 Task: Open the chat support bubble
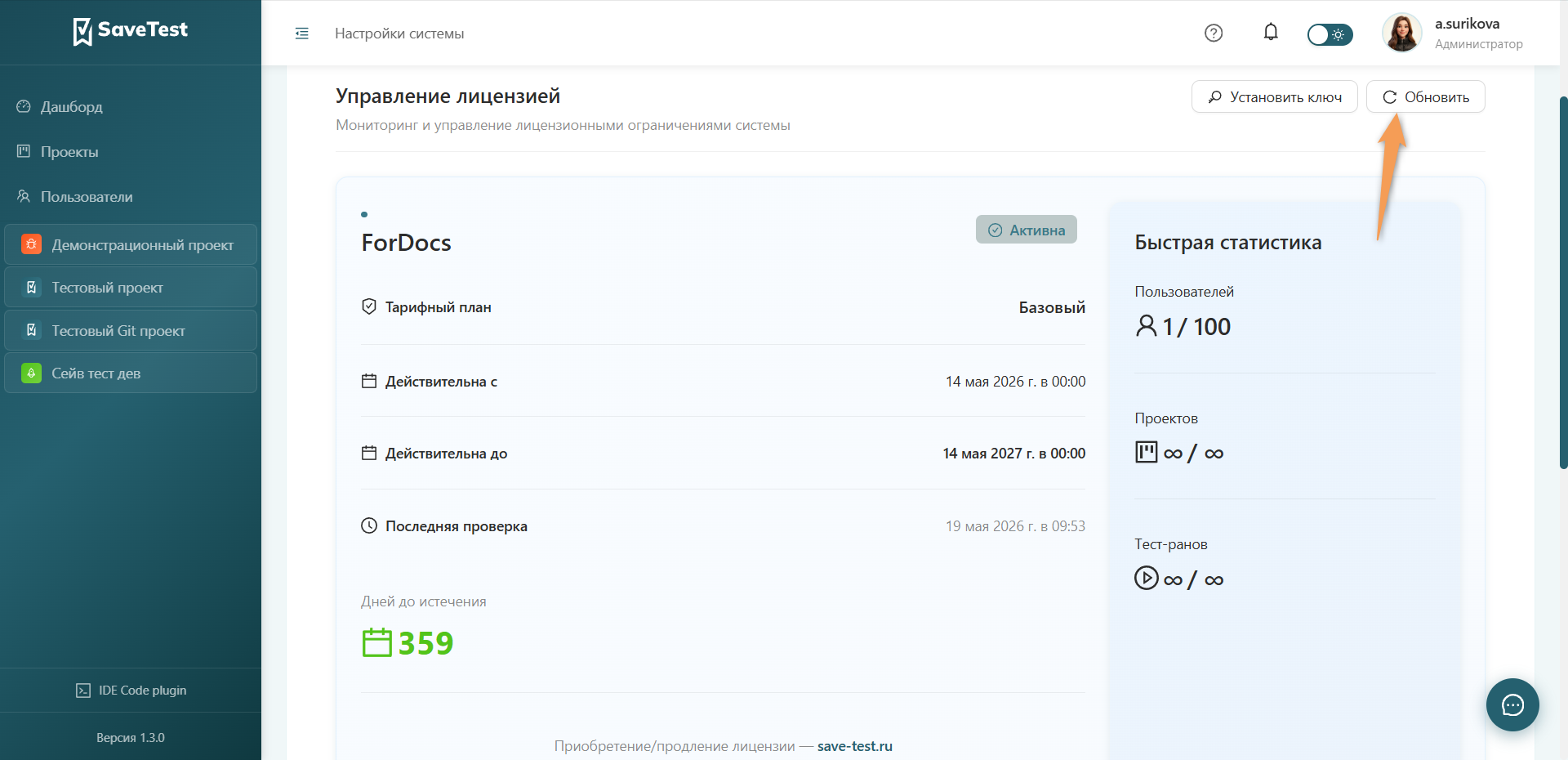(x=1512, y=704)
